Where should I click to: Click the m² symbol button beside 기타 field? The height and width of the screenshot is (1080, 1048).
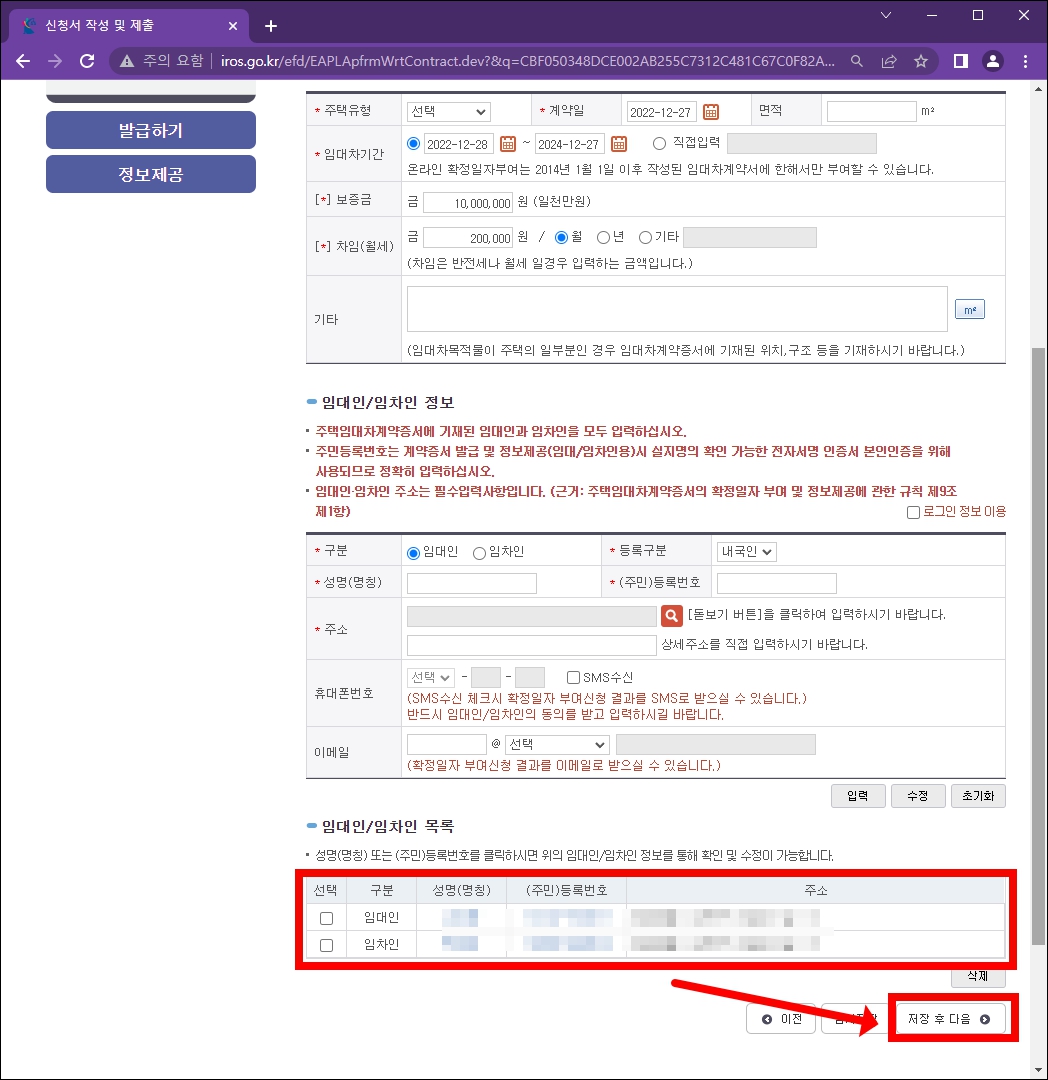click(x=969, y=308)
